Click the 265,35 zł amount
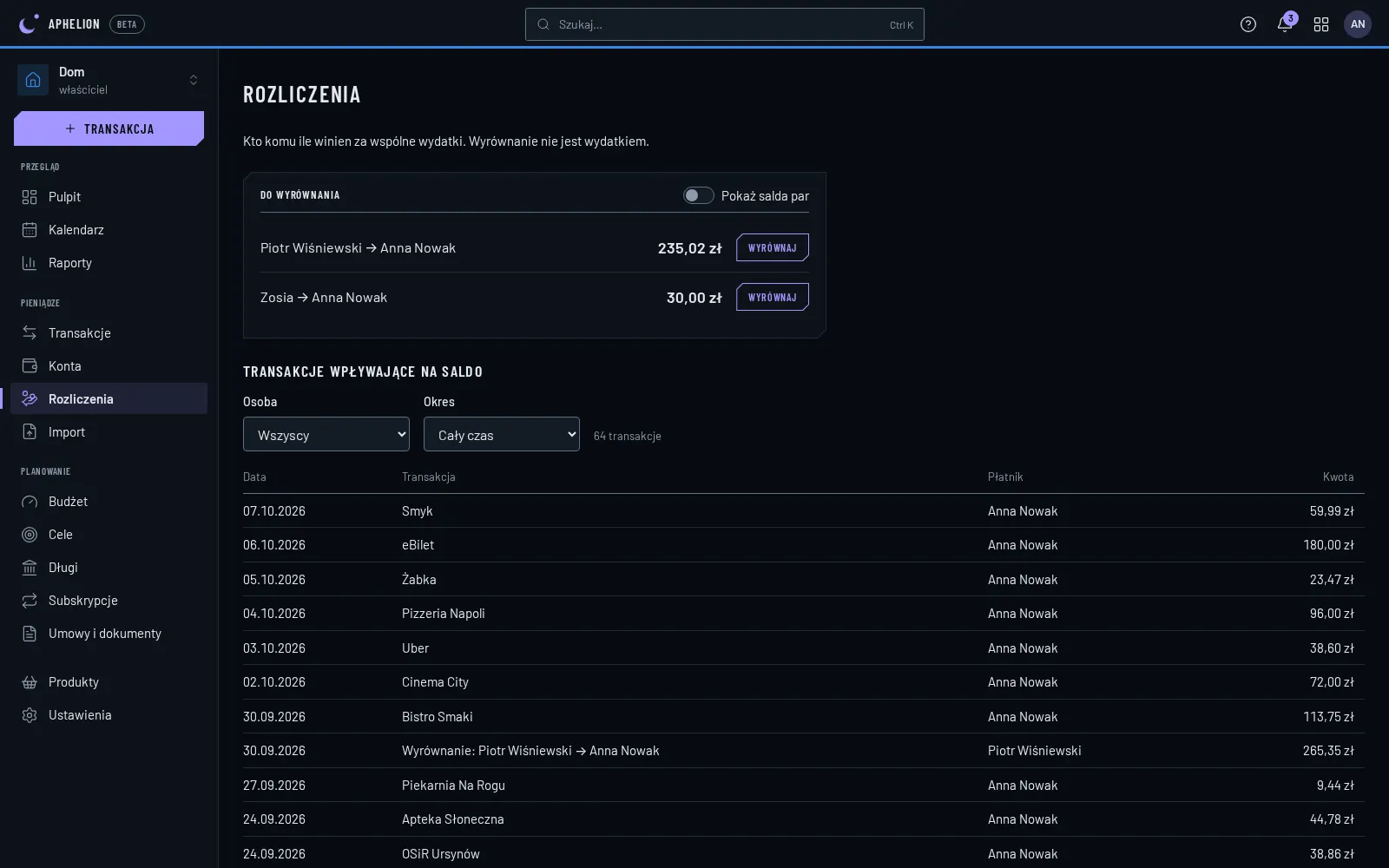Image resolution: width=1389 pixels, height=868 pixels. [x=1328, y=751]
